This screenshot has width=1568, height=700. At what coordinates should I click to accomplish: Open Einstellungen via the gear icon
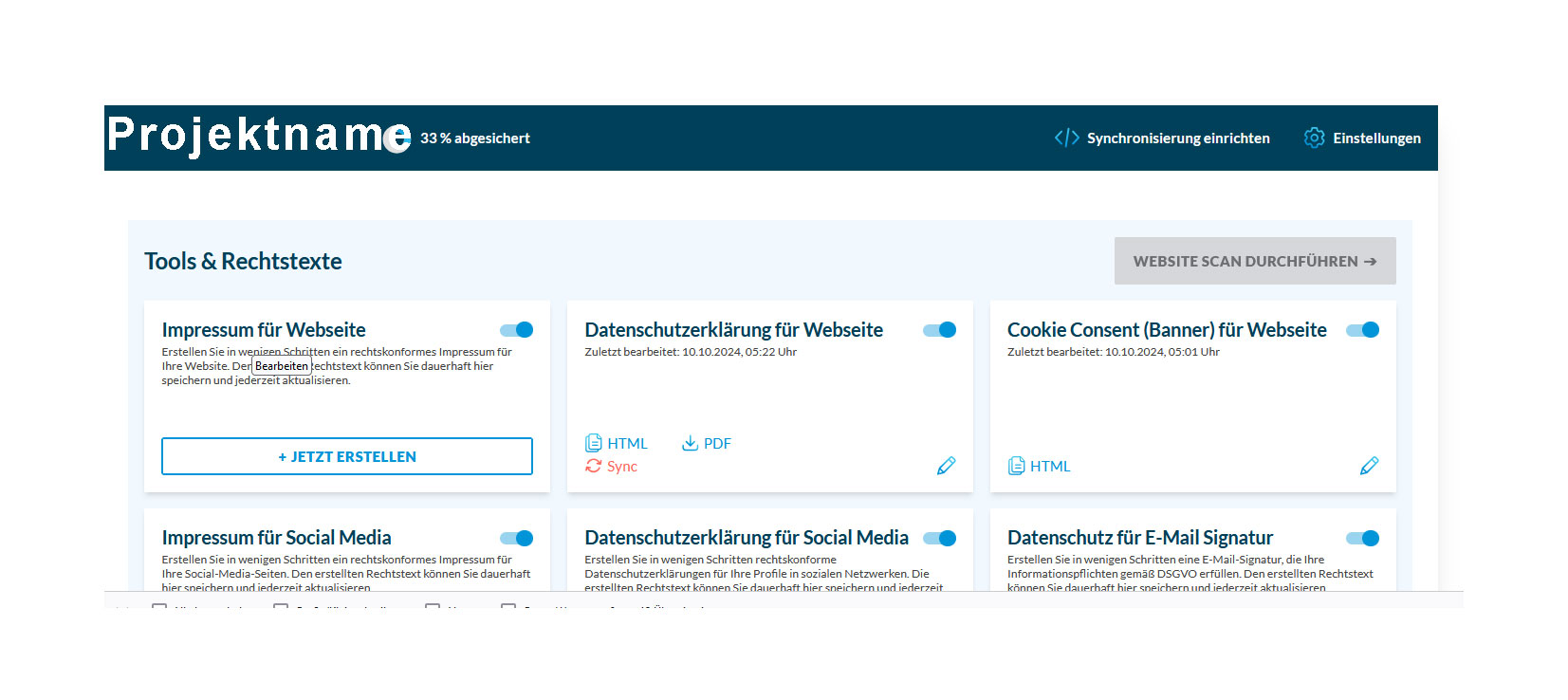pos(1314,138)
